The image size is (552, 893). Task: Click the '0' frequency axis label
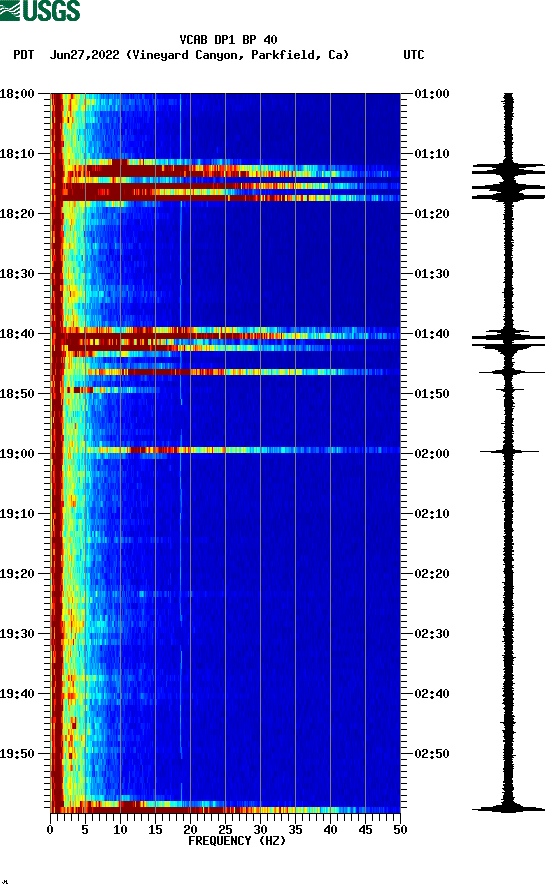coord(50,830)
